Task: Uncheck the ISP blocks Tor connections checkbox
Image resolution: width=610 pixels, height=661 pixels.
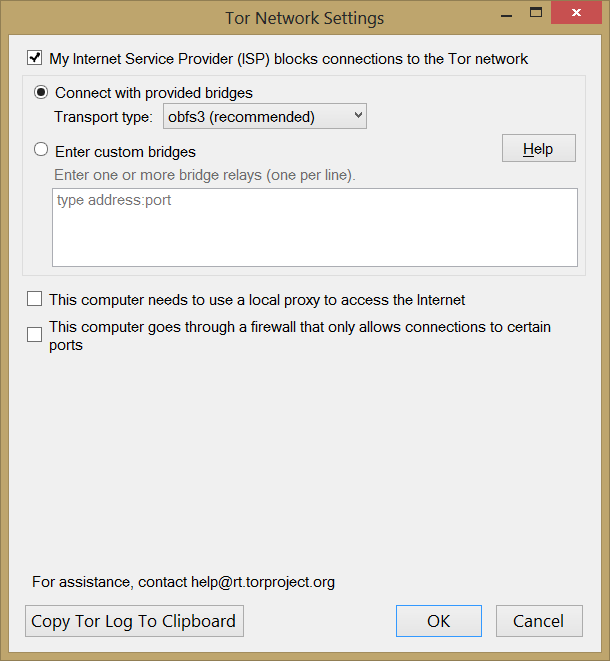Action: click(x=35, y=59)
